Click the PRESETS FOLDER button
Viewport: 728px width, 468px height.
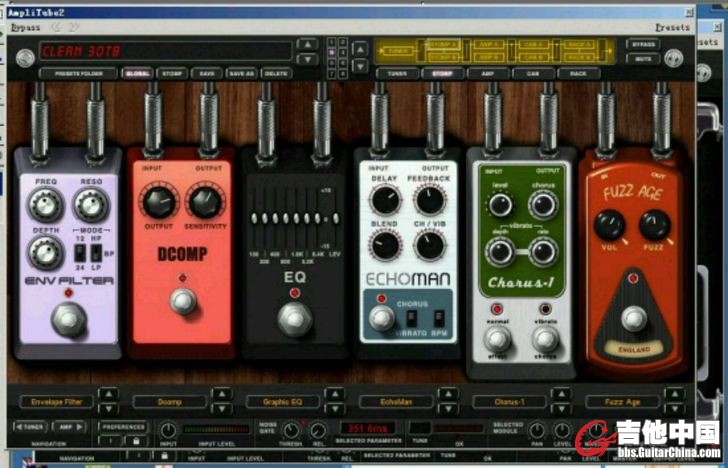78,73
